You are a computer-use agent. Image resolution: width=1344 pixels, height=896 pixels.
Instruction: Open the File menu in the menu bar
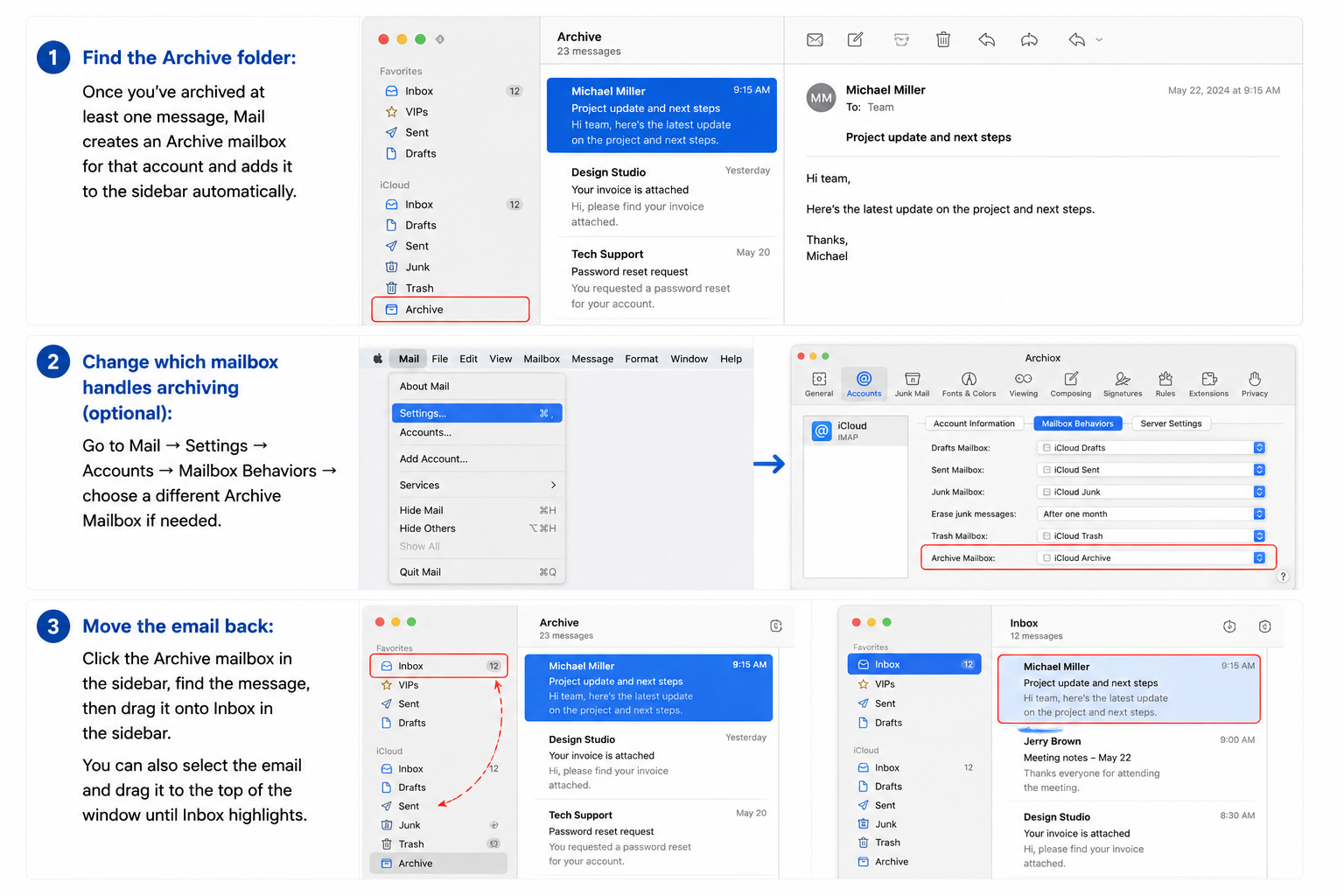tap(439, 359)
